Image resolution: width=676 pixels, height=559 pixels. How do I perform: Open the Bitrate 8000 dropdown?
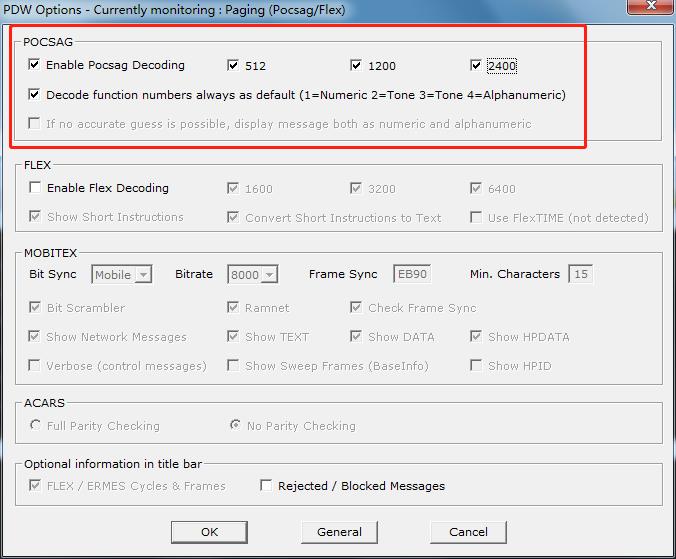point(270,275)
